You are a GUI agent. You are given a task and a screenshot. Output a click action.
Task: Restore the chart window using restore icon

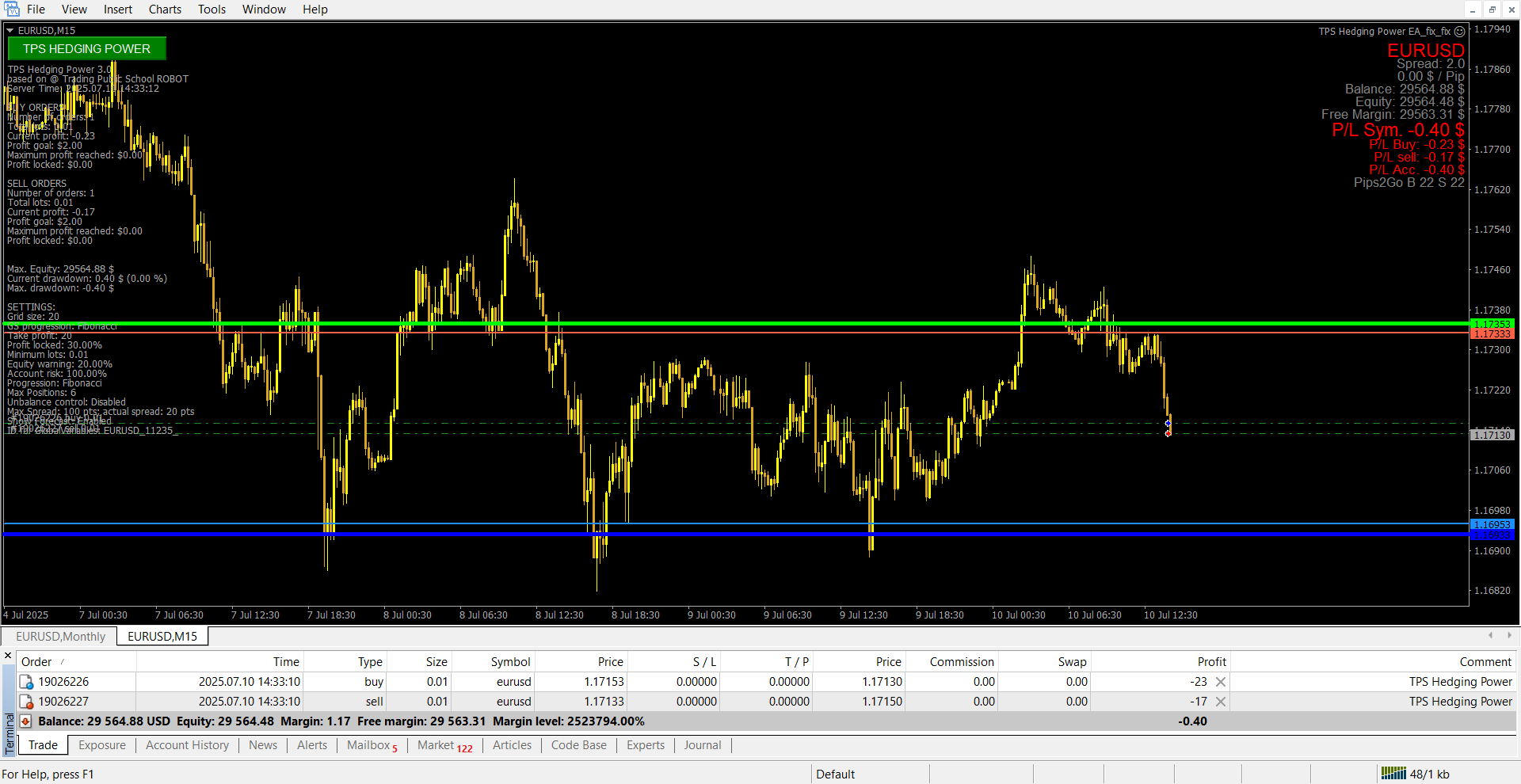point(1492,10)
